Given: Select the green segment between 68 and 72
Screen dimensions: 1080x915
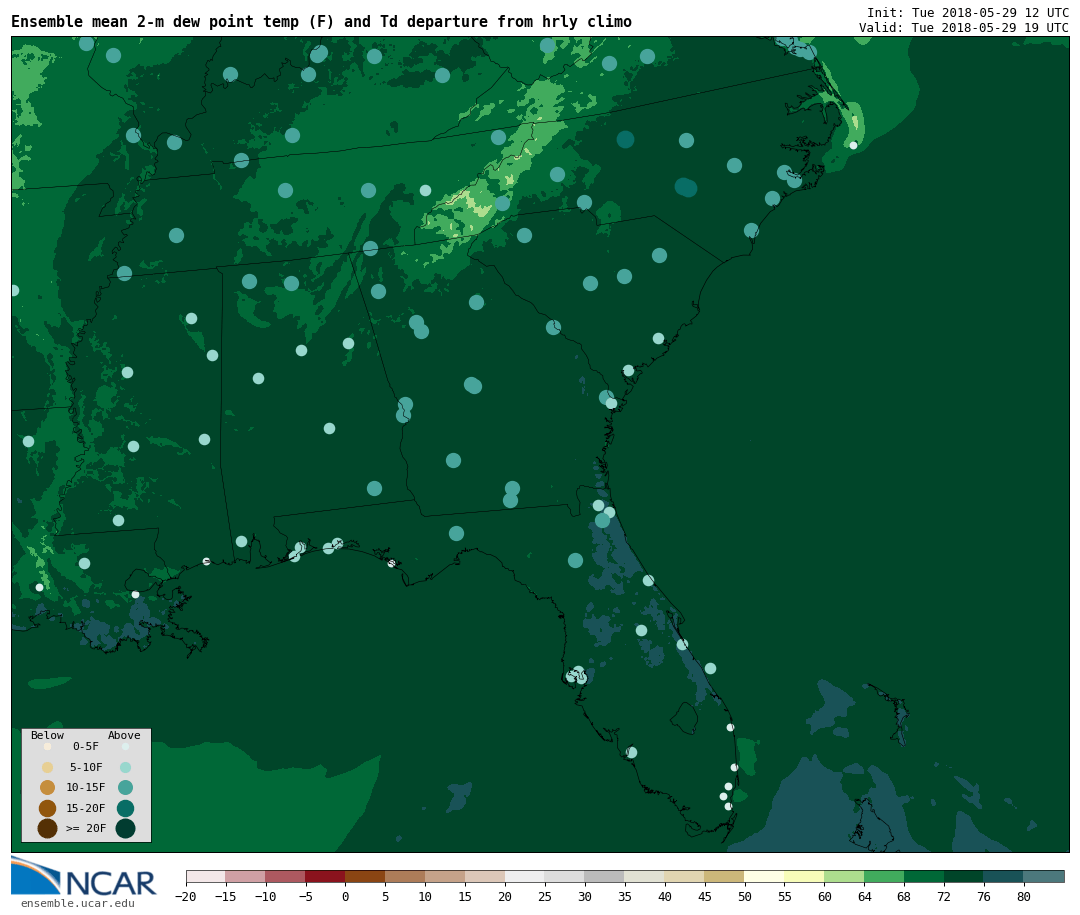Looking at the screenshot, I should pyautogui.click(x=925, y=876).
